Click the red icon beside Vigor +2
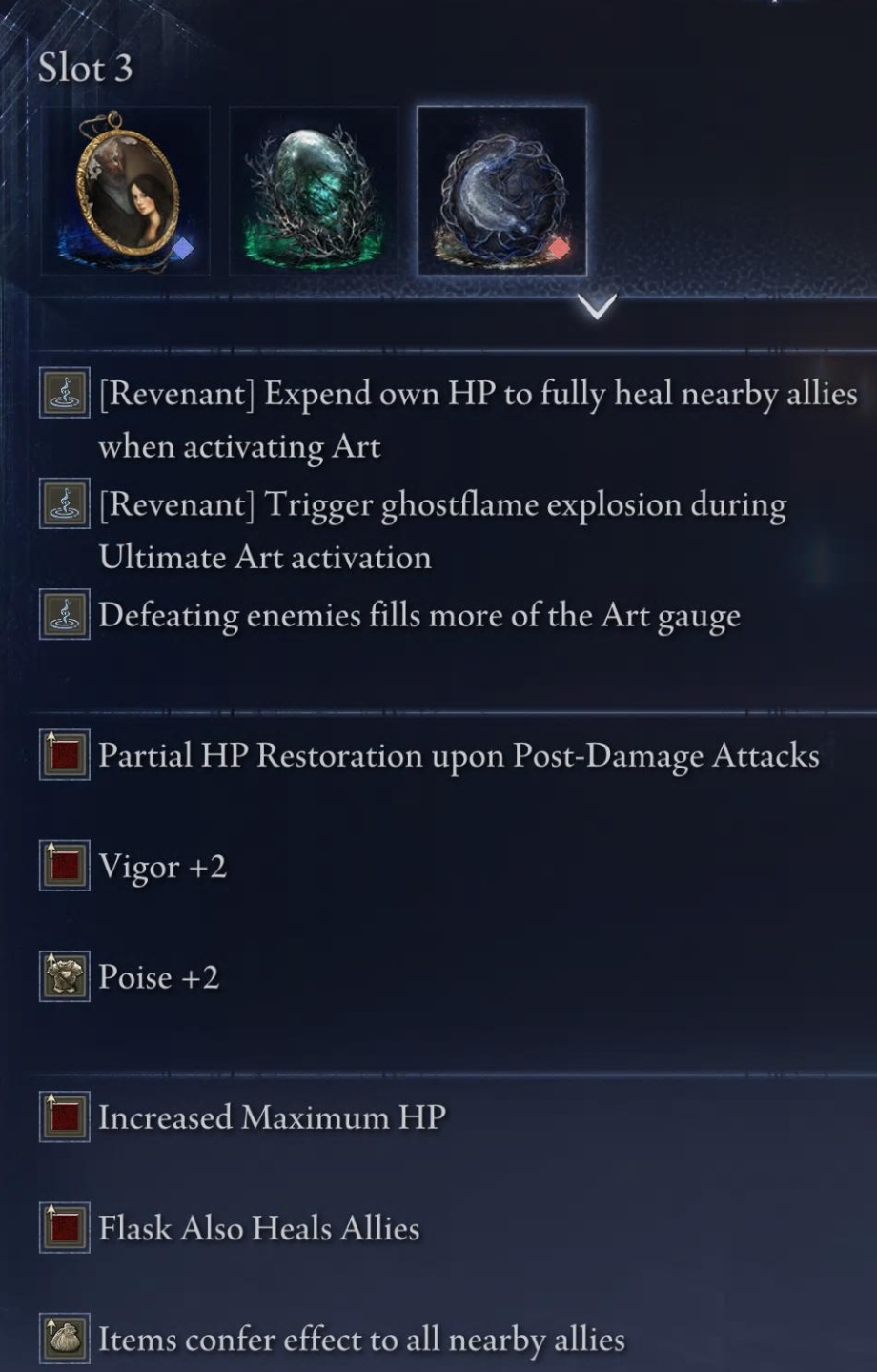877x1372 pixels. pyautogui.click(x=65, y=866)
